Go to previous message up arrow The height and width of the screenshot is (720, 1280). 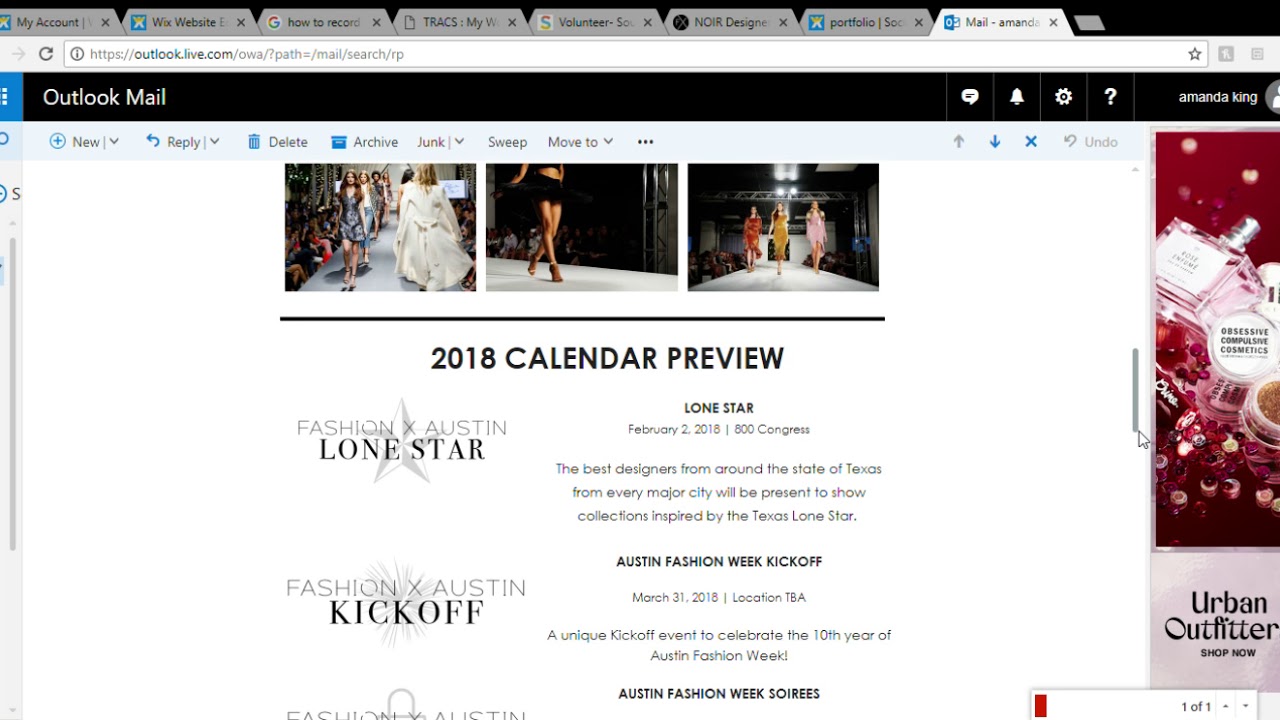[959, 142]
